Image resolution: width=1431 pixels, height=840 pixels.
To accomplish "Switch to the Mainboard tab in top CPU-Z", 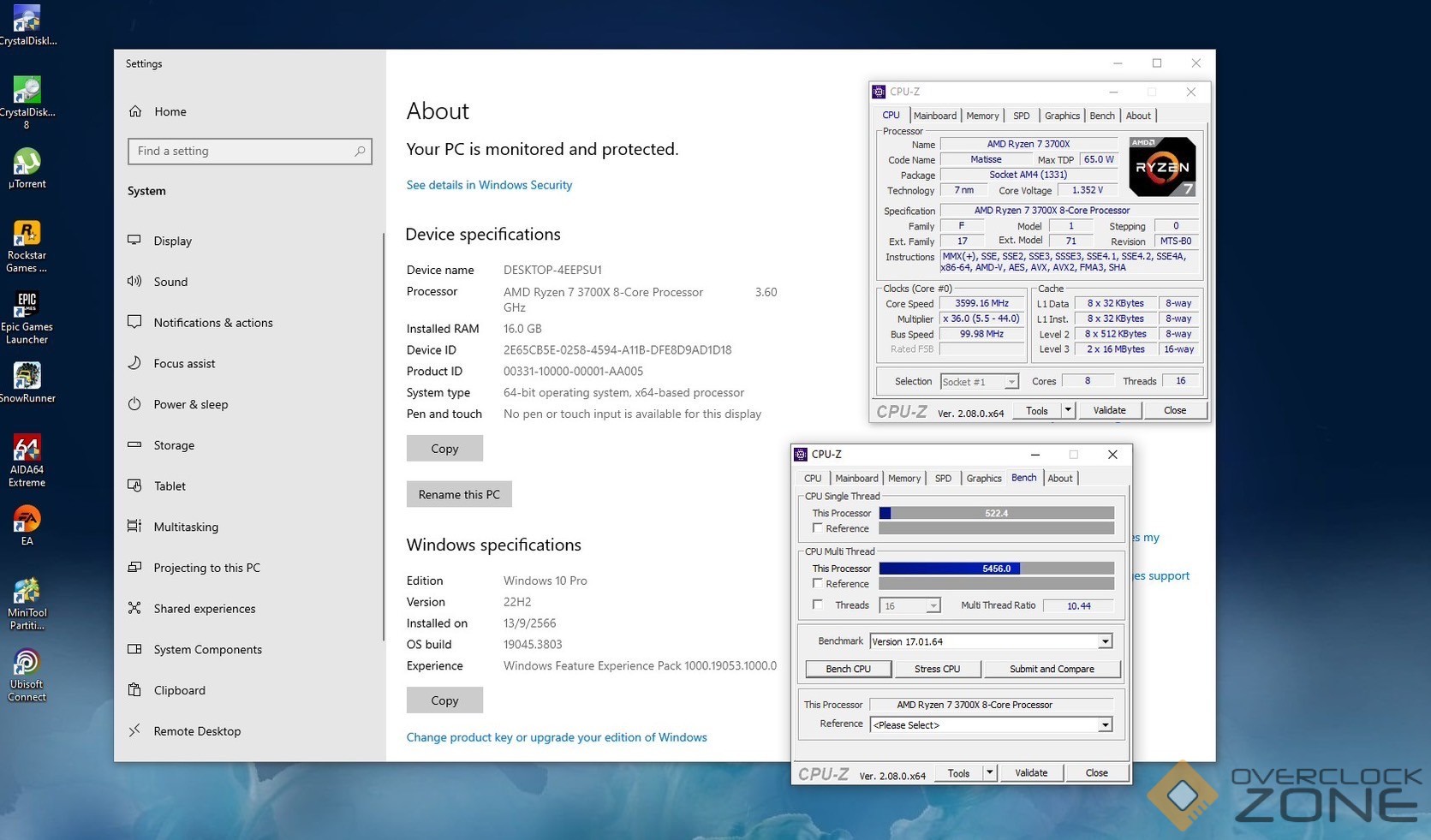I will pyautogui.click(x=934, y=116).
